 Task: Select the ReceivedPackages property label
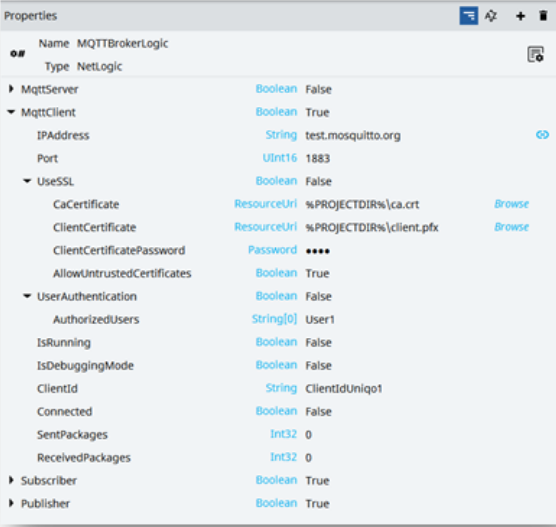84,458
